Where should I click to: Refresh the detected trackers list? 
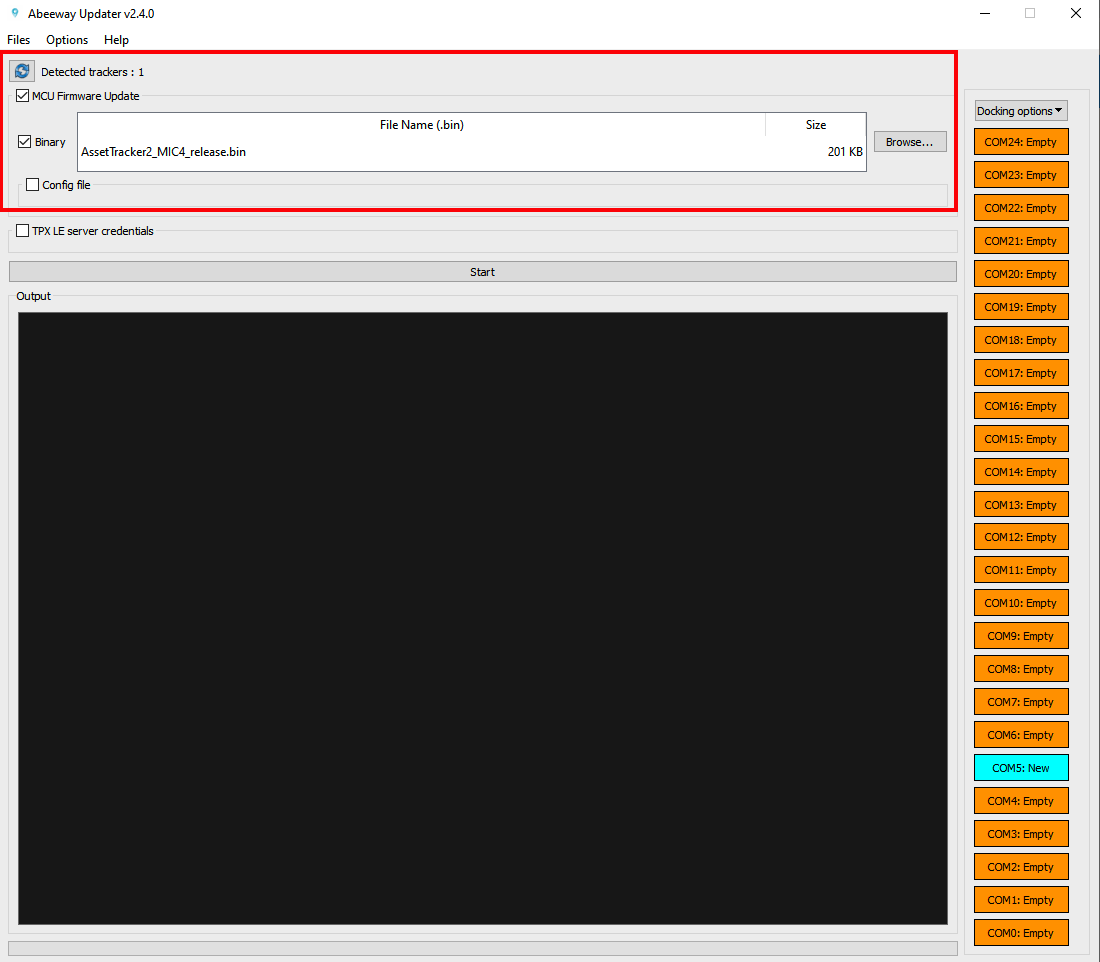pos(22,71)
